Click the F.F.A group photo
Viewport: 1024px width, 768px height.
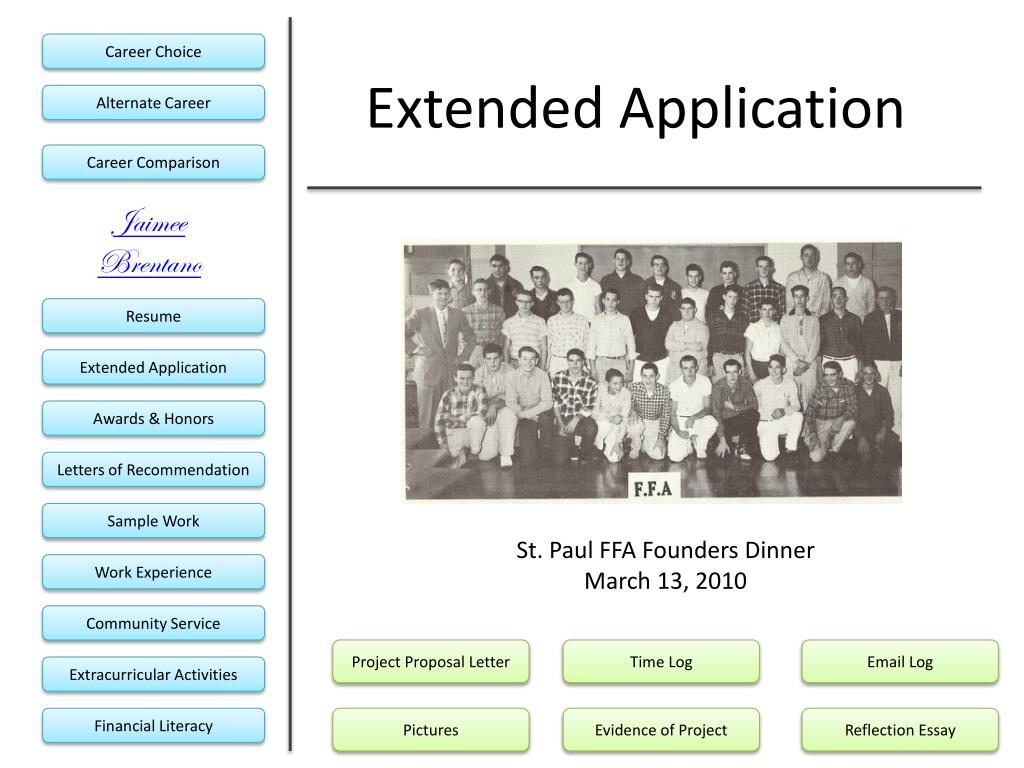click(652, 371)
